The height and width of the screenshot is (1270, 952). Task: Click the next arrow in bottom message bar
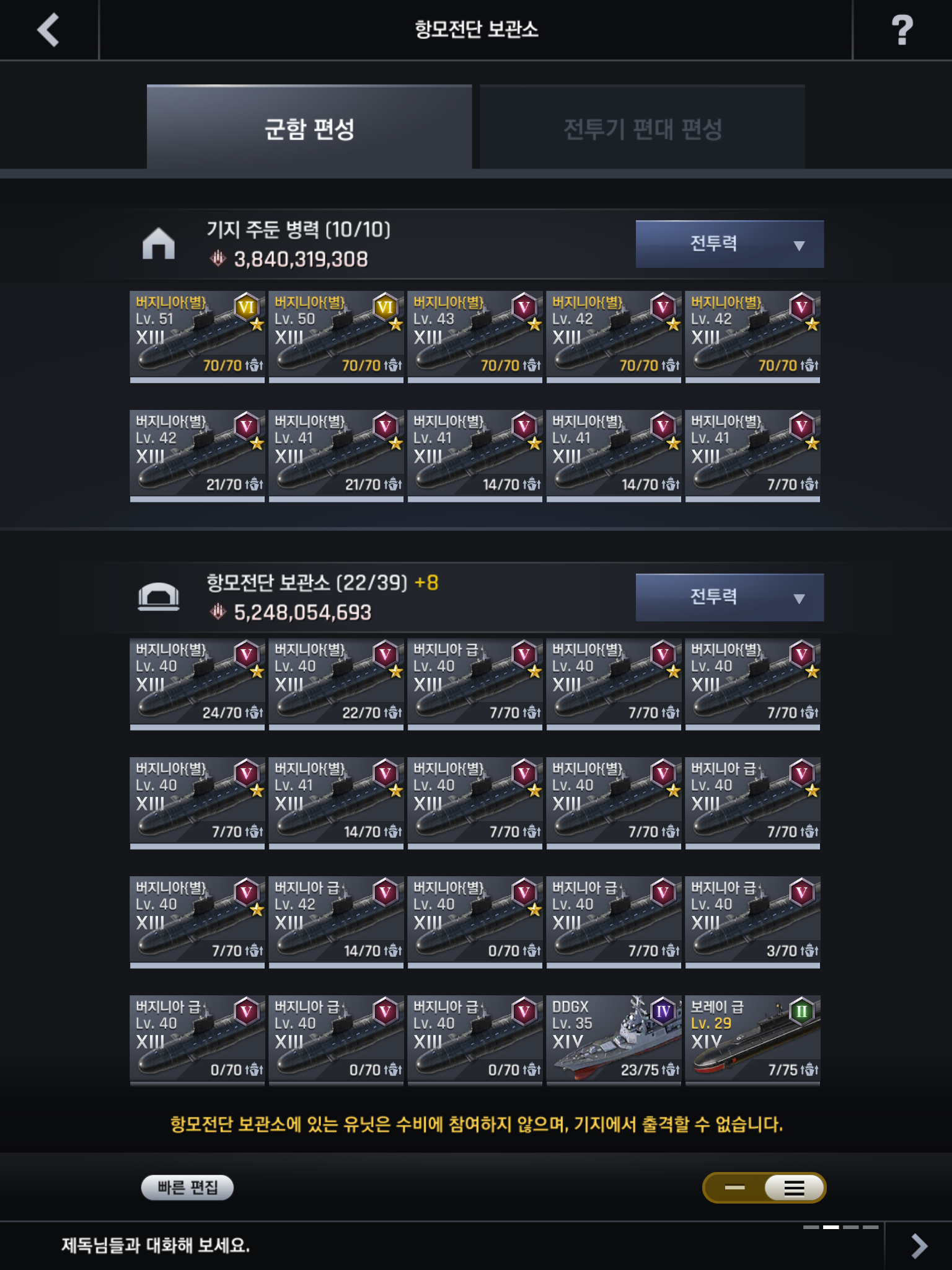(x=919, y=1245)
